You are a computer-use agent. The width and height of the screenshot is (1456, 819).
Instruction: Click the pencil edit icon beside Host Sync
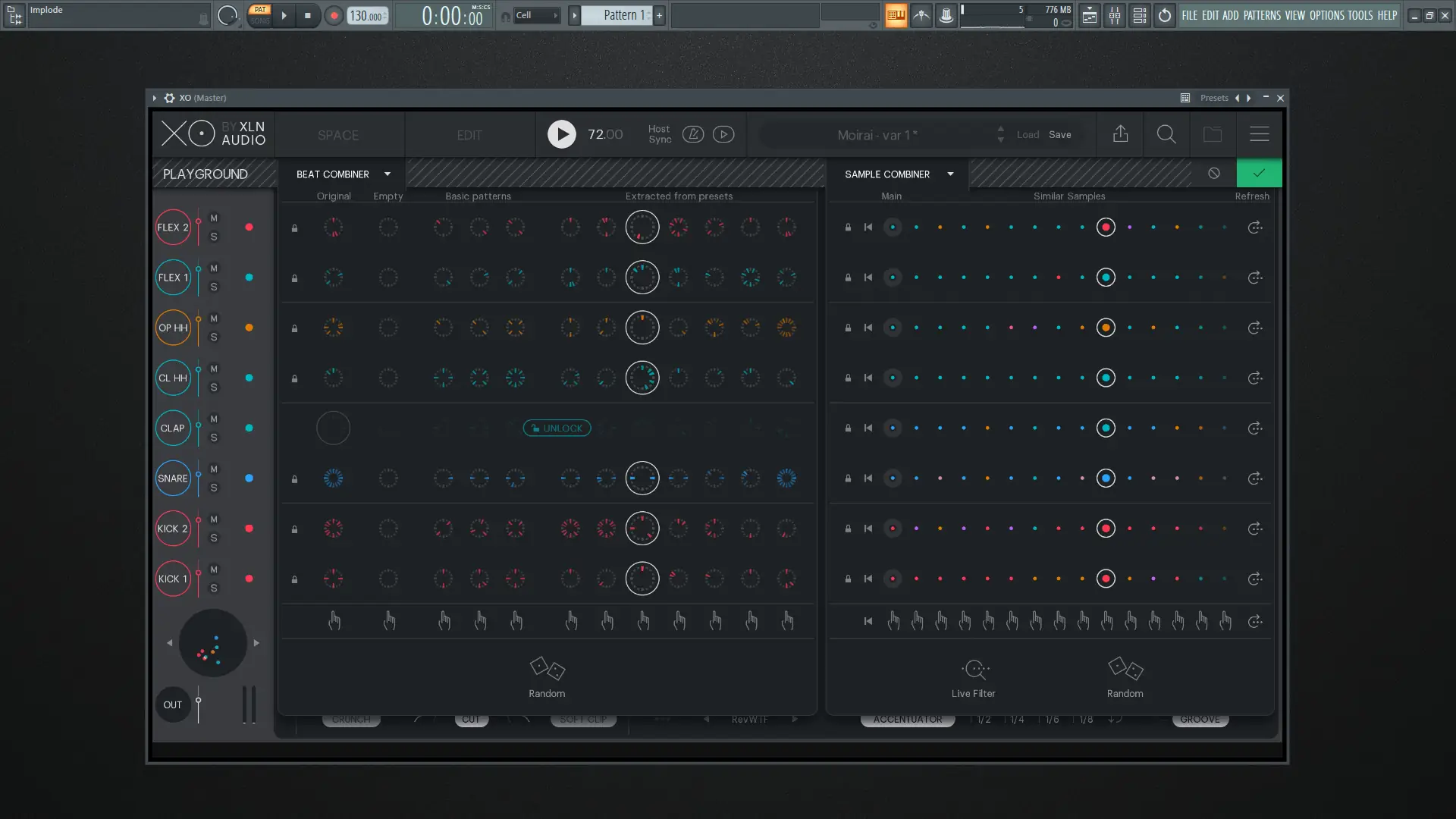point(694,134)
